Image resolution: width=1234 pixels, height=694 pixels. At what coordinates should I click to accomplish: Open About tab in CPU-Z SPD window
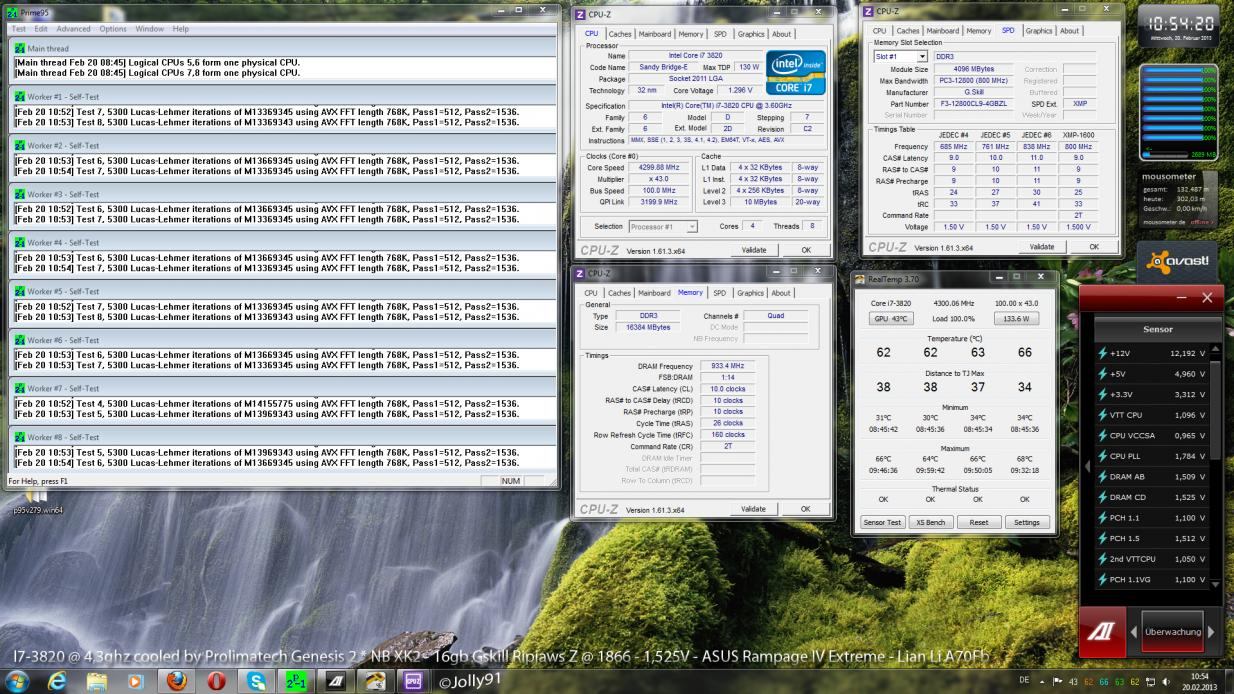pyautogui.click(x=1070, y=31)
